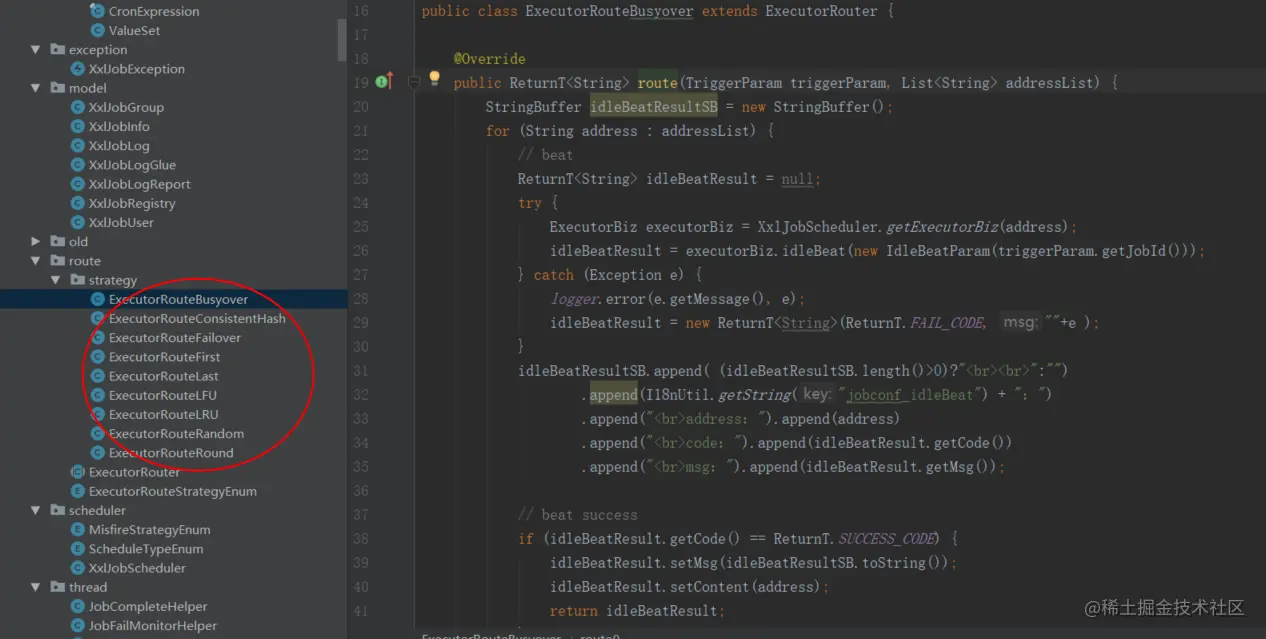This screenshot has height=639, width=1266.
Task: Click exception folder icon
Action: coord(57,49)
